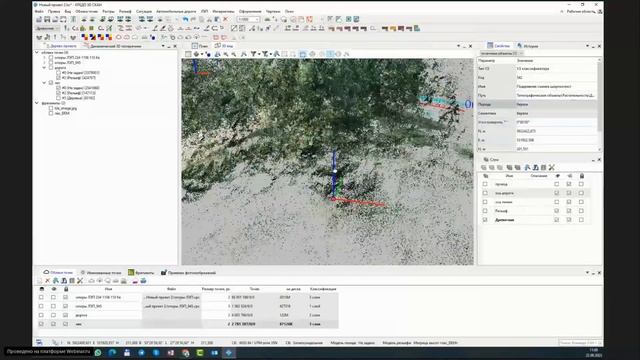Click the first icon in the Слои panel toolbar
Screen dimensions: 640x360
(x=484, y=167)
